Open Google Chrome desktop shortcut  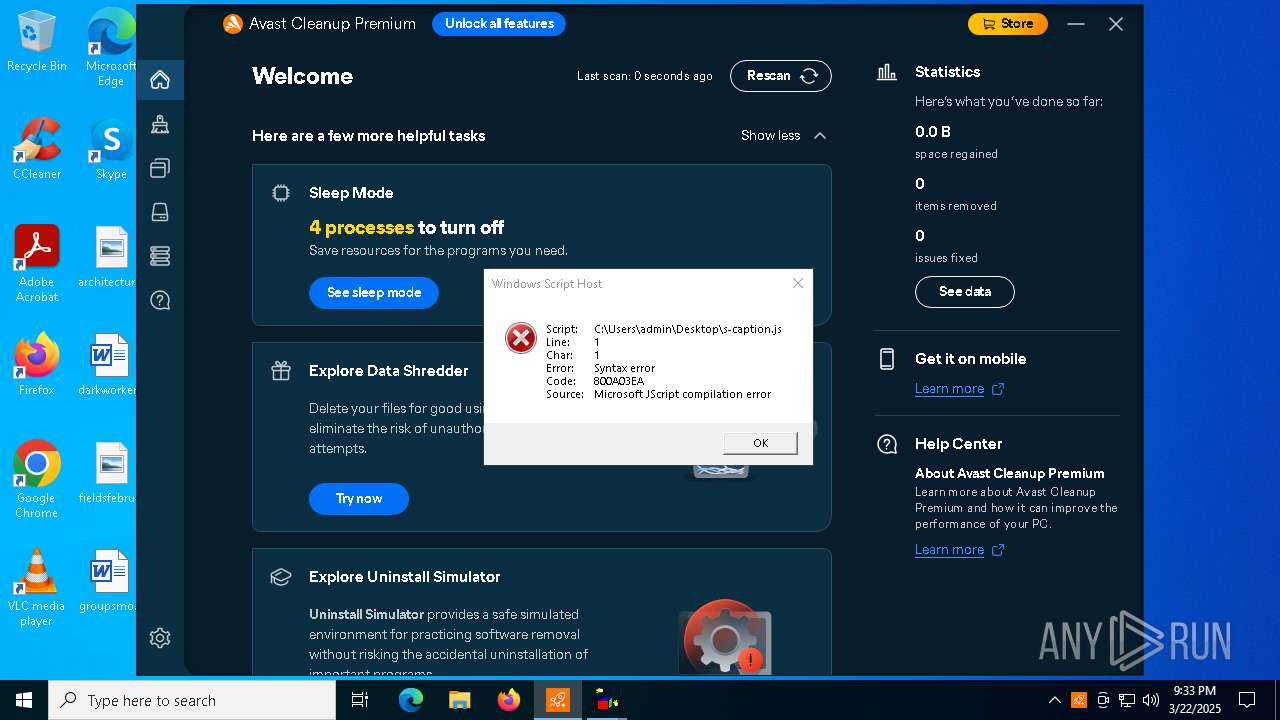click(37, 480)
